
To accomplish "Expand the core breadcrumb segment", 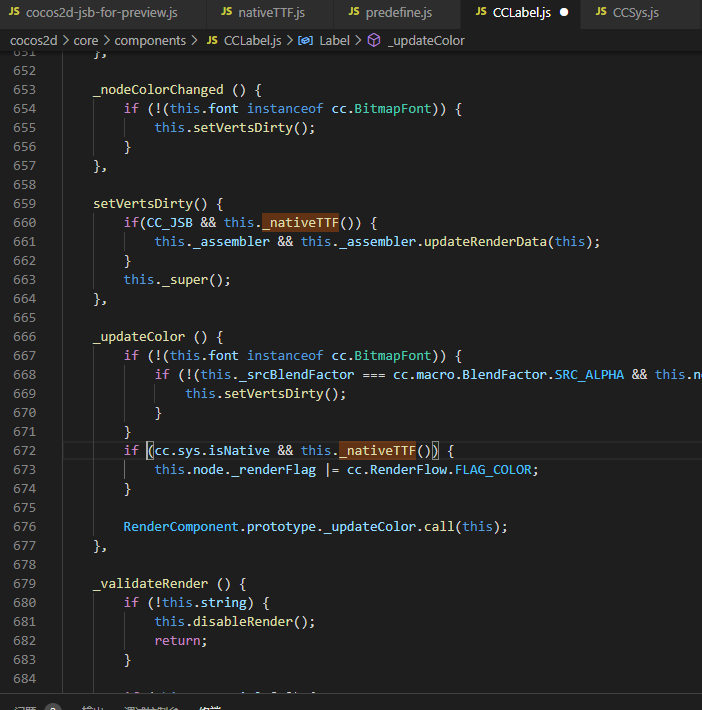I will click(x=85, y=41).
